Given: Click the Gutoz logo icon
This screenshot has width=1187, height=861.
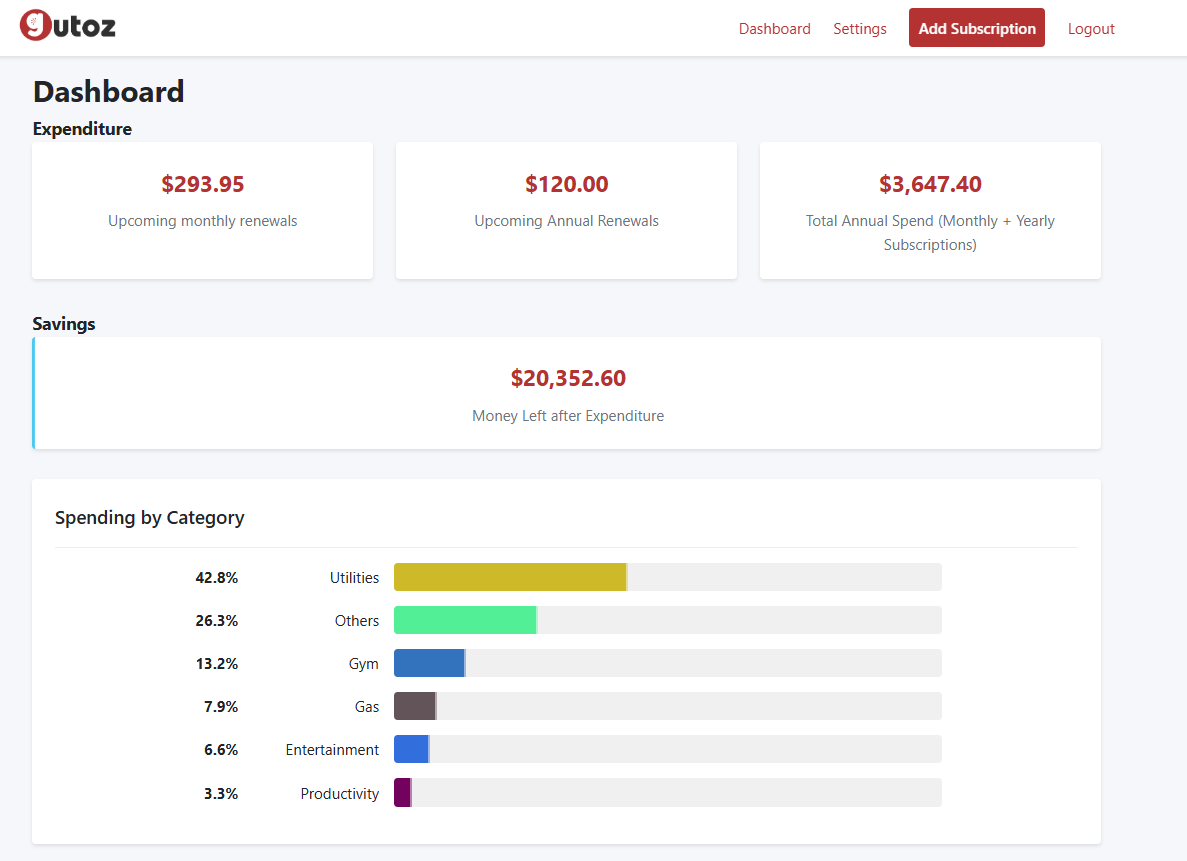Looking at the screenshot, I should [36, 25].
